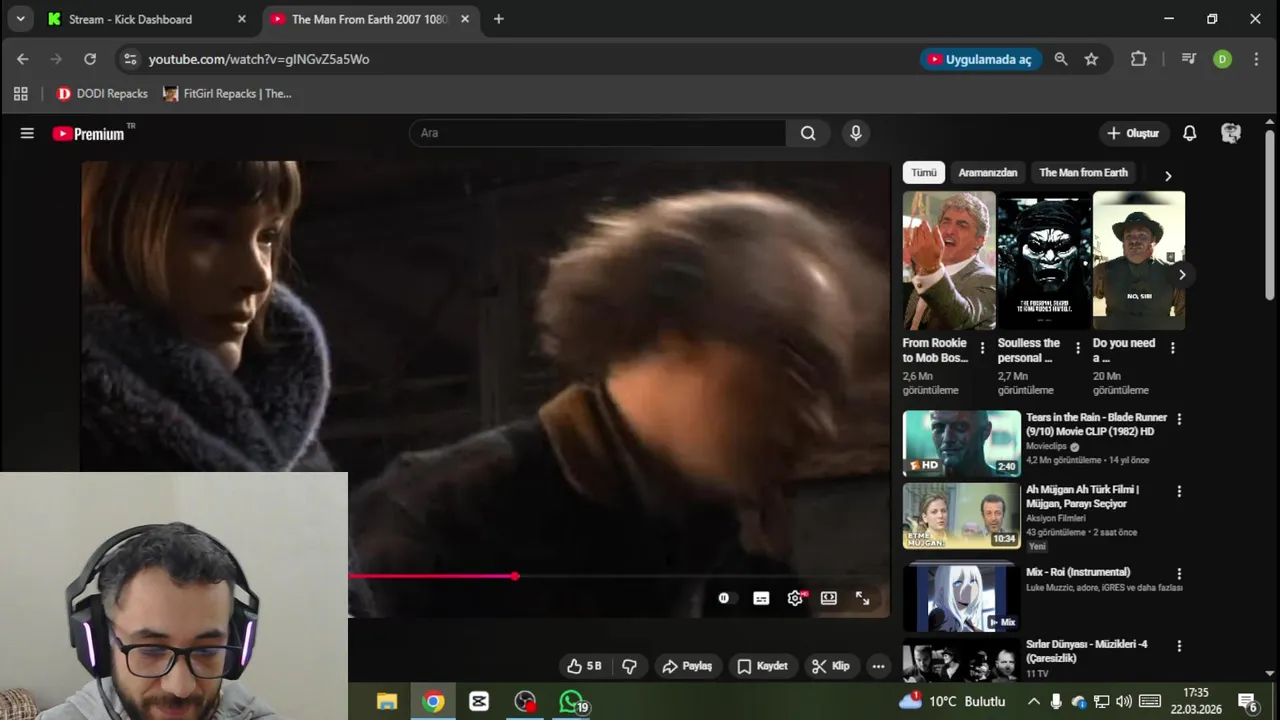Viewport: 1280px width, 720px height.
Task: Open CapCut from the taskbar
Action: (x=479, y=702)
